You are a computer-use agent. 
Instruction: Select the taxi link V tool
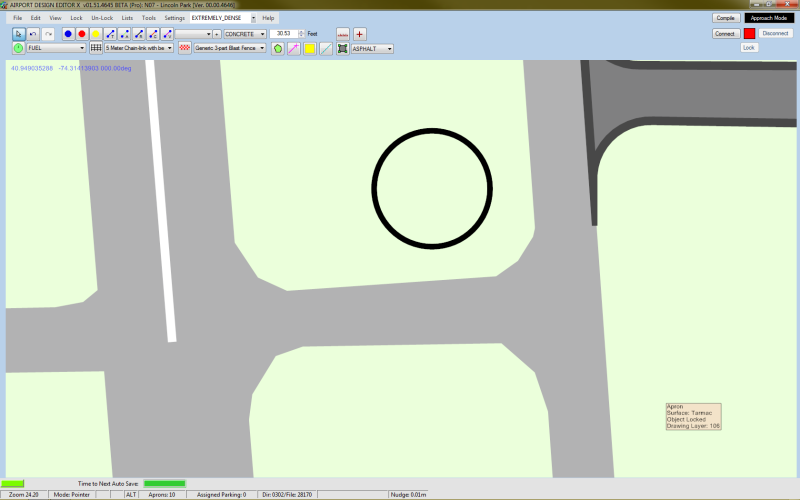[x=167, y=34]
